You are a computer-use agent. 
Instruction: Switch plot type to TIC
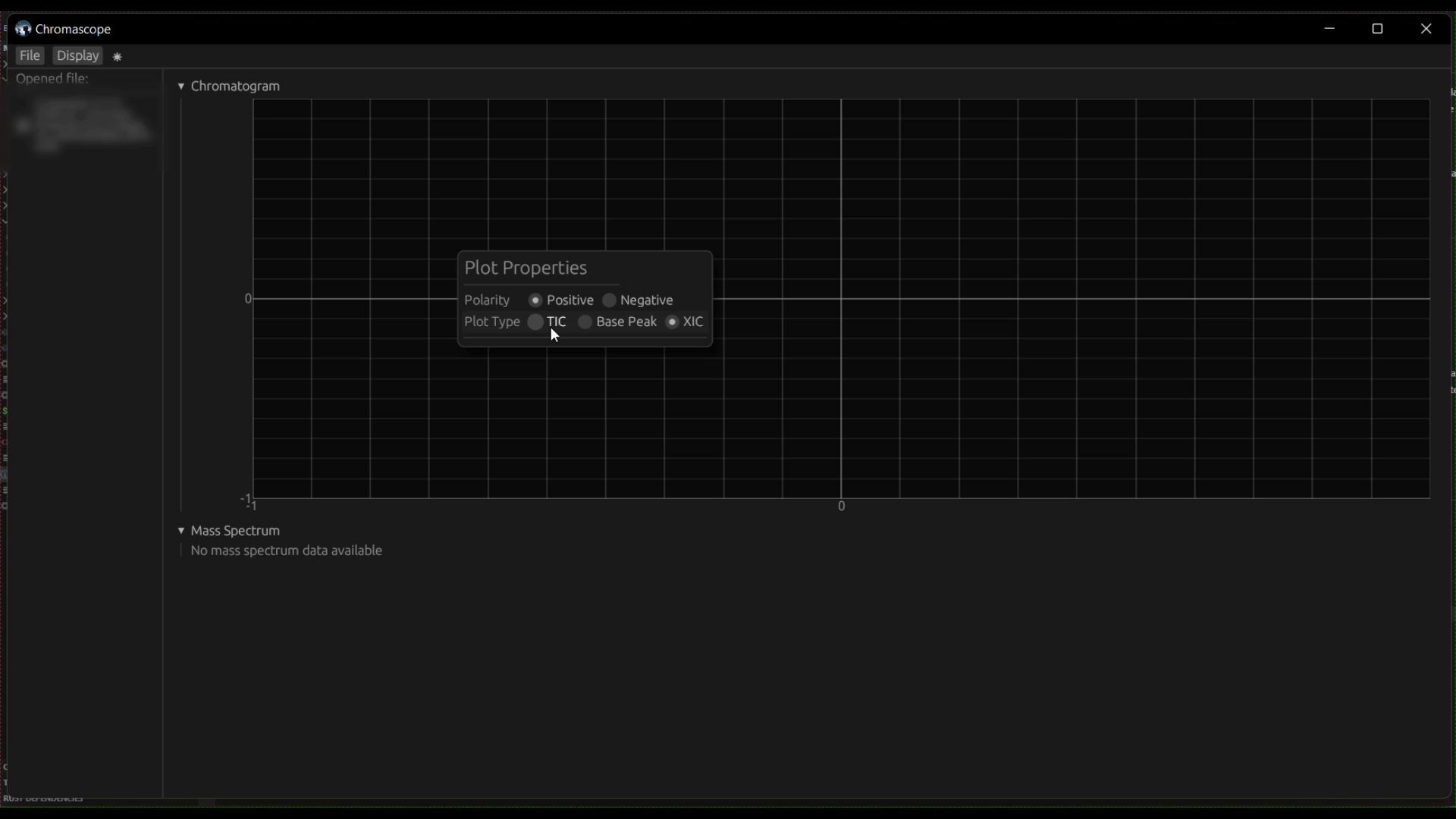535,322
